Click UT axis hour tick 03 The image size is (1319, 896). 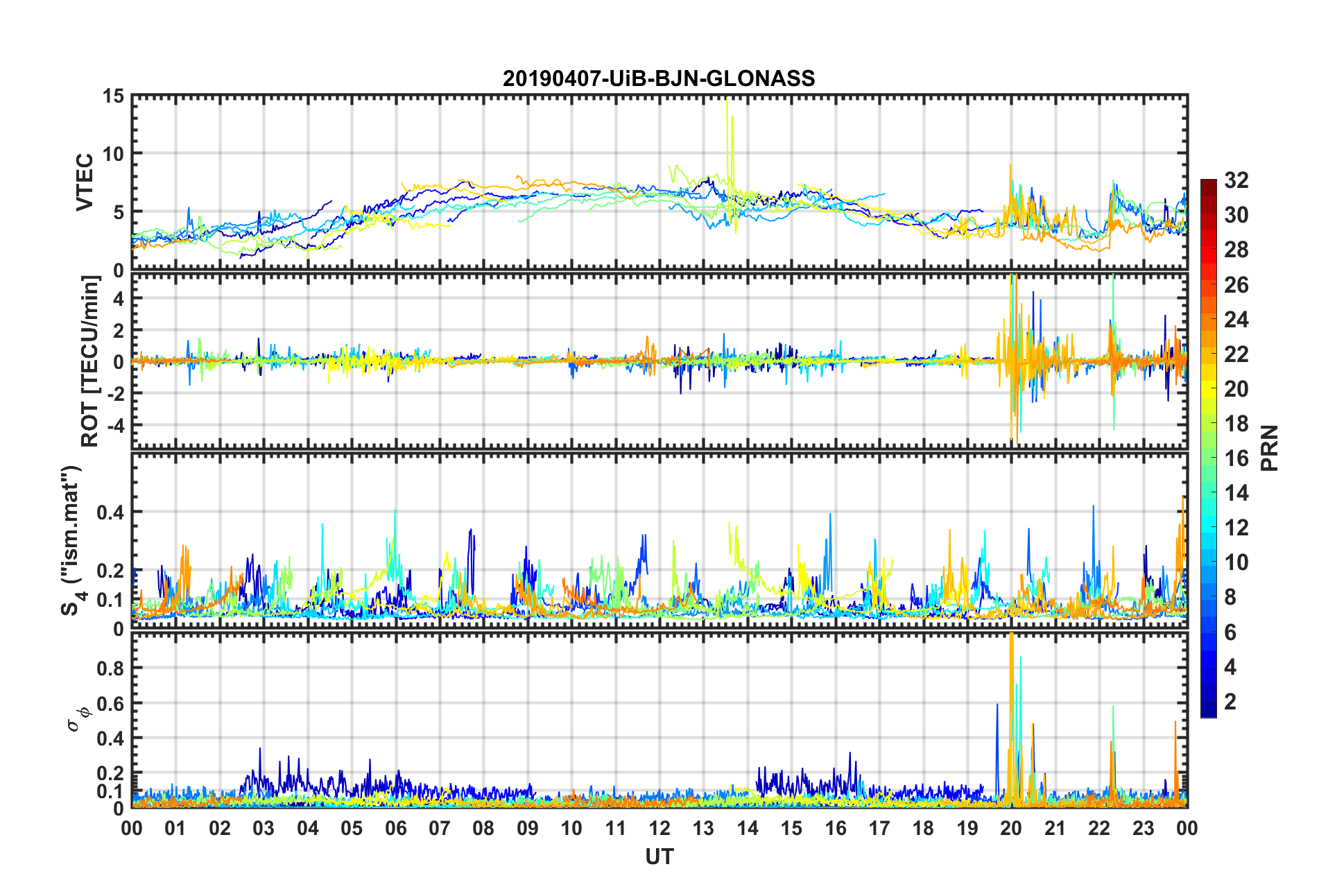264,828
